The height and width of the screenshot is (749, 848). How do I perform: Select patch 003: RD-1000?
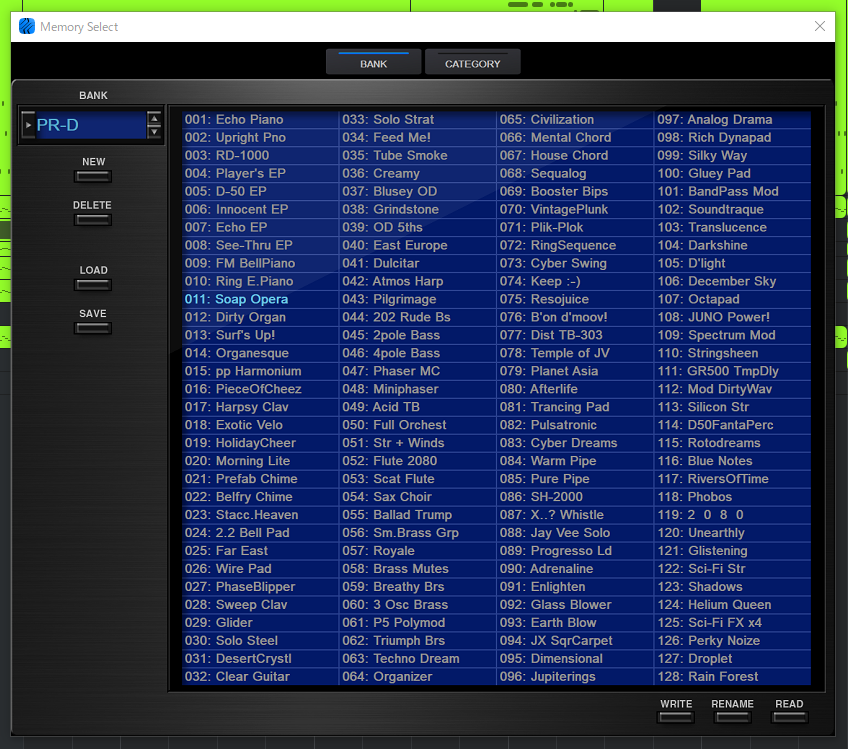pyautogui.click(x=260, y=155)
